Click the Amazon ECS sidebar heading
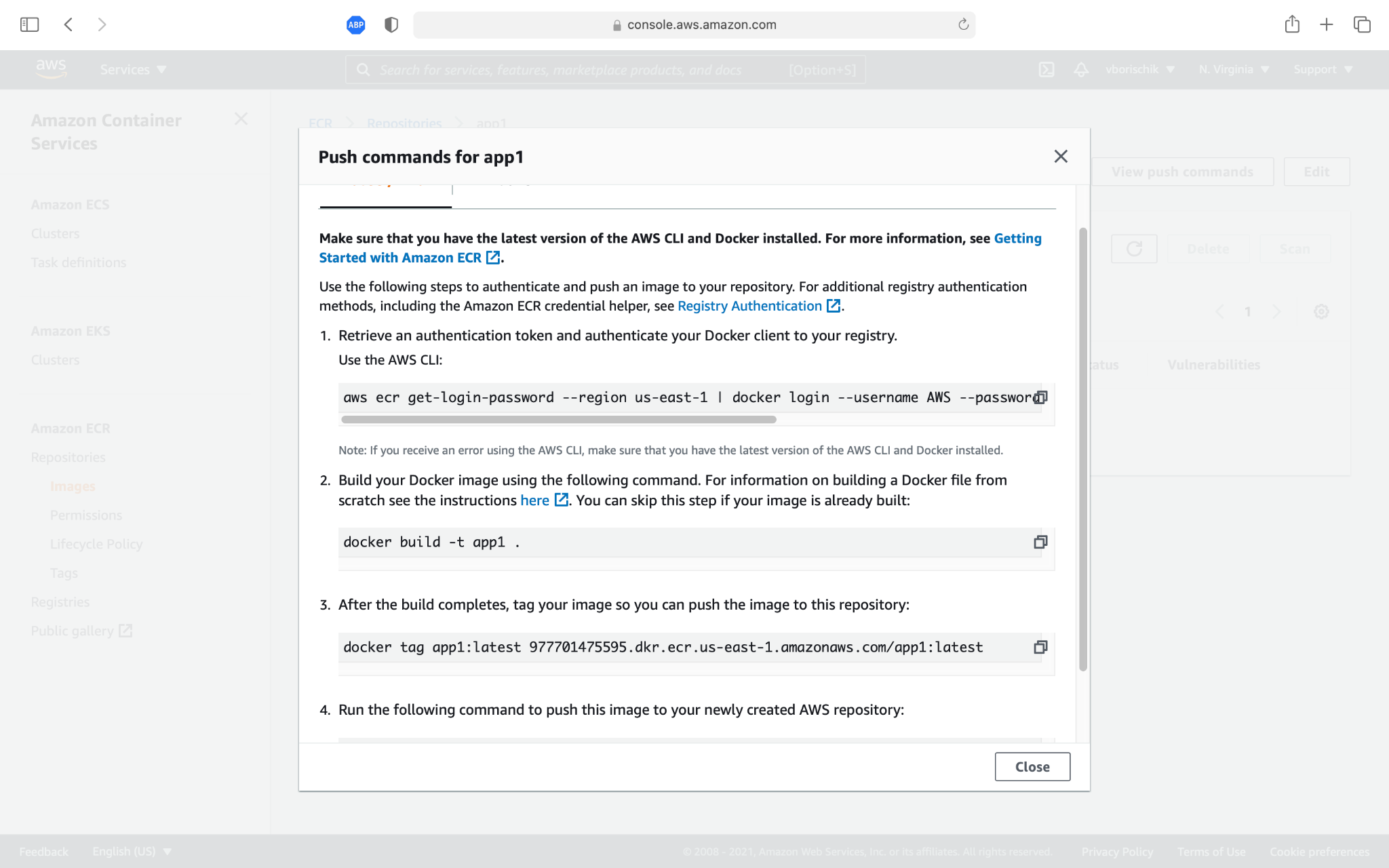 [x=70, y=205]
